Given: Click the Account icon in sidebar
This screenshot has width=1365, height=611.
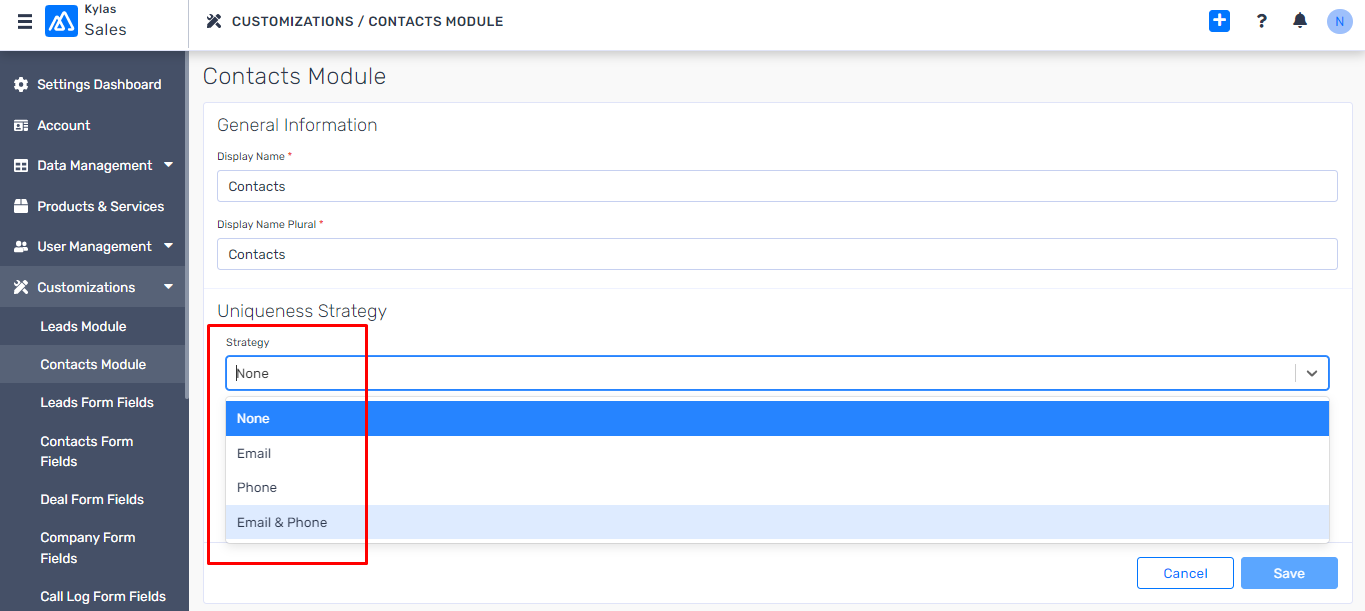Looking at the screenshot, I should [x=21, y=126].
